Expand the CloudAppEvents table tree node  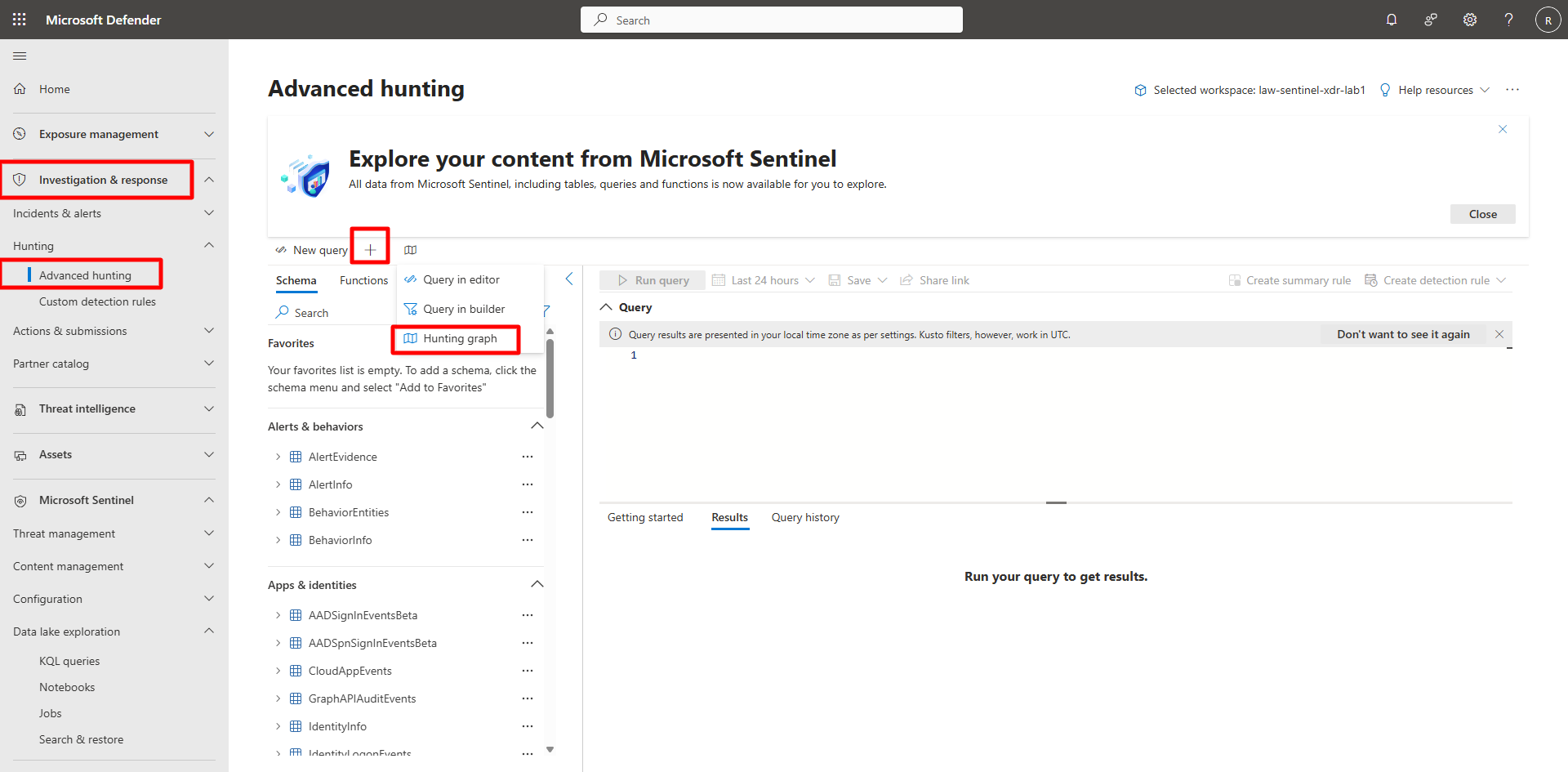[278, 671]
